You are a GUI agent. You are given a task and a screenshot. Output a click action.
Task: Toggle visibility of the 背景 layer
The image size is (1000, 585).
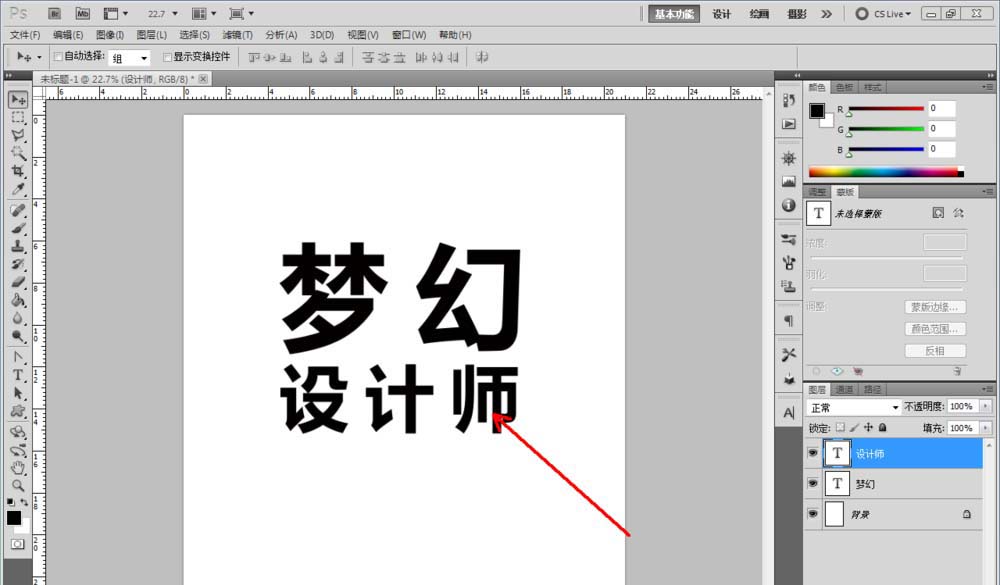(x=813, y=514)
